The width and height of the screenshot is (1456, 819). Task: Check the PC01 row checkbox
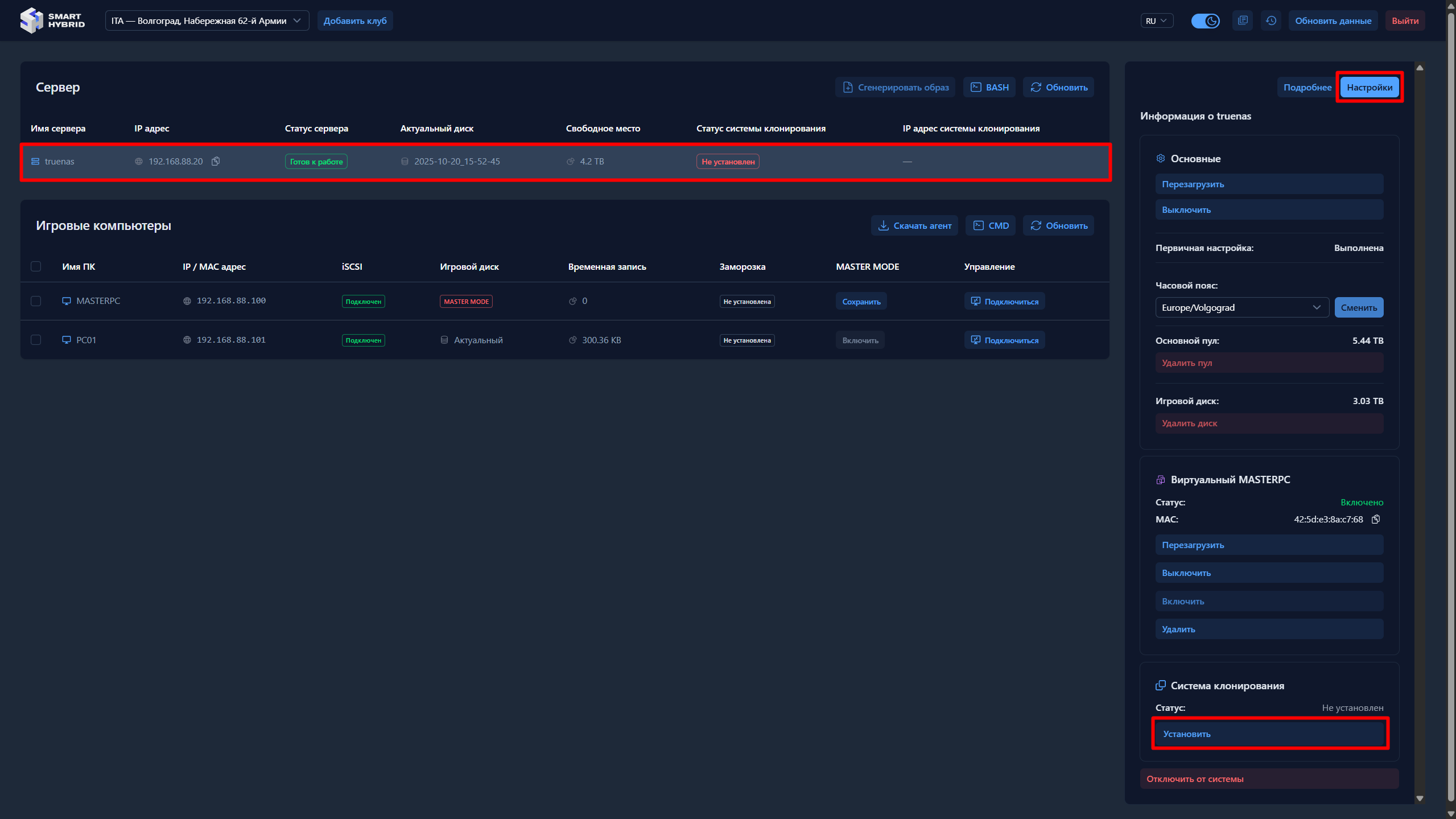pos(36,340)
